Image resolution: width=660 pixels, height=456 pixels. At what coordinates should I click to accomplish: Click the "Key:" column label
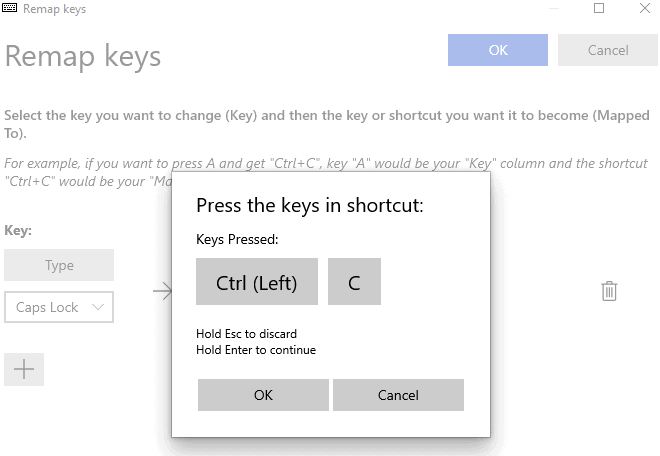tap(18, 230)
